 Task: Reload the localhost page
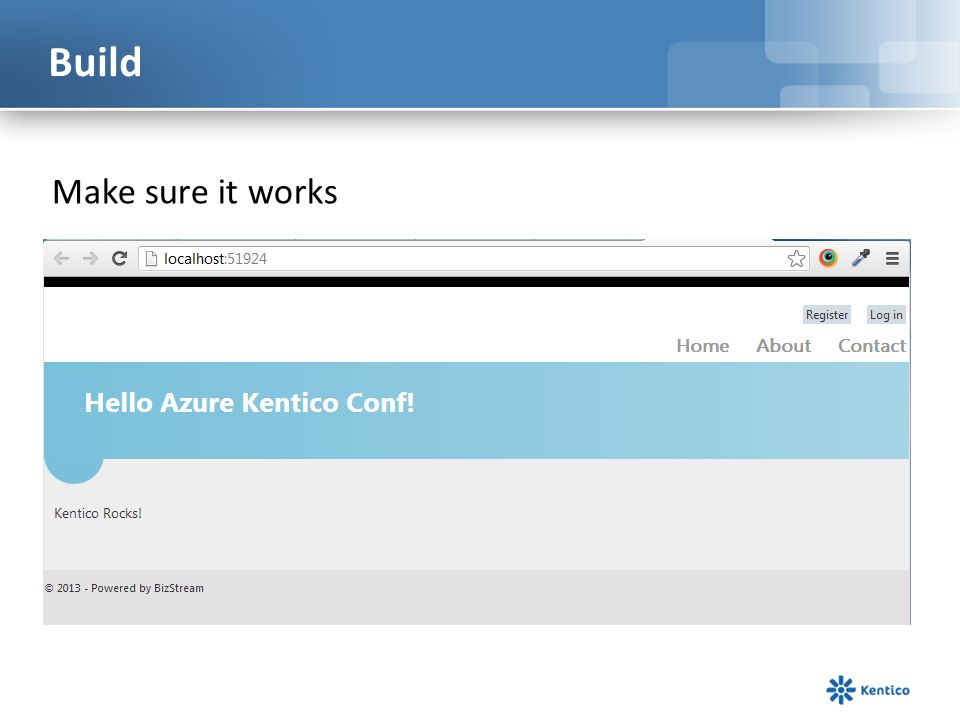[x=119, y=258]
